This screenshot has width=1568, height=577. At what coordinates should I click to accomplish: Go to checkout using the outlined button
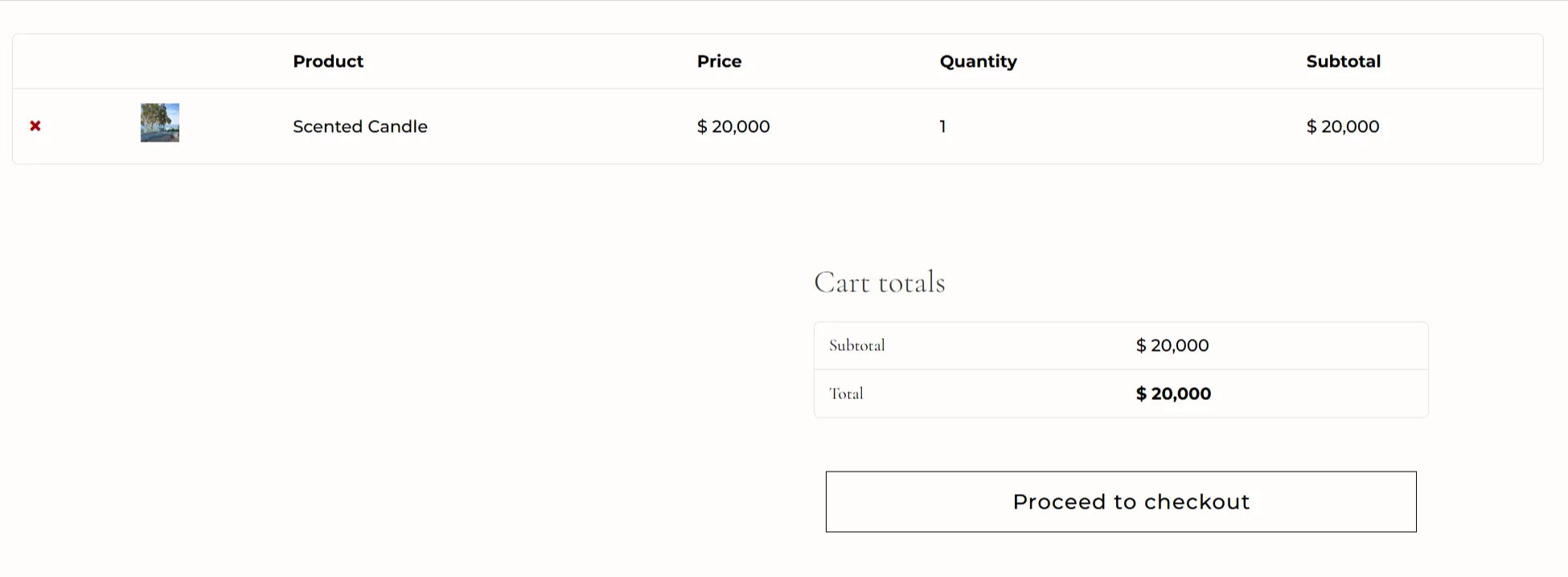[1121, 502]
